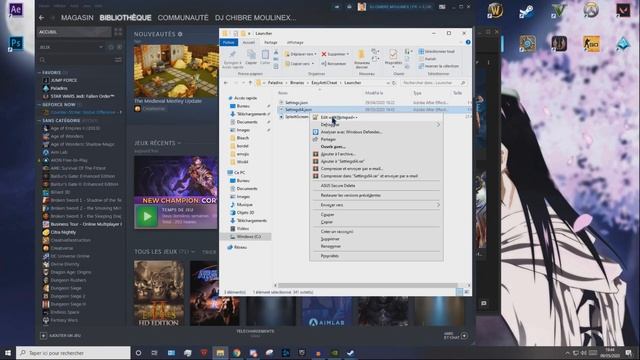Click Copier icon in Explorer ribbon
This screenshot has height=360, width=640.
coord(251,55)
